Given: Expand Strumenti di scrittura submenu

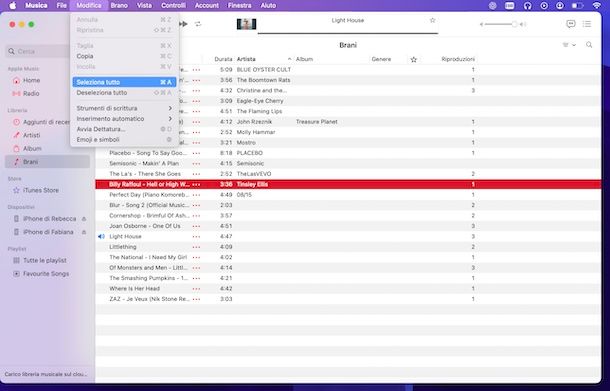Looking at the screenshot, I should pyautogui.click(x=124, y=108).
